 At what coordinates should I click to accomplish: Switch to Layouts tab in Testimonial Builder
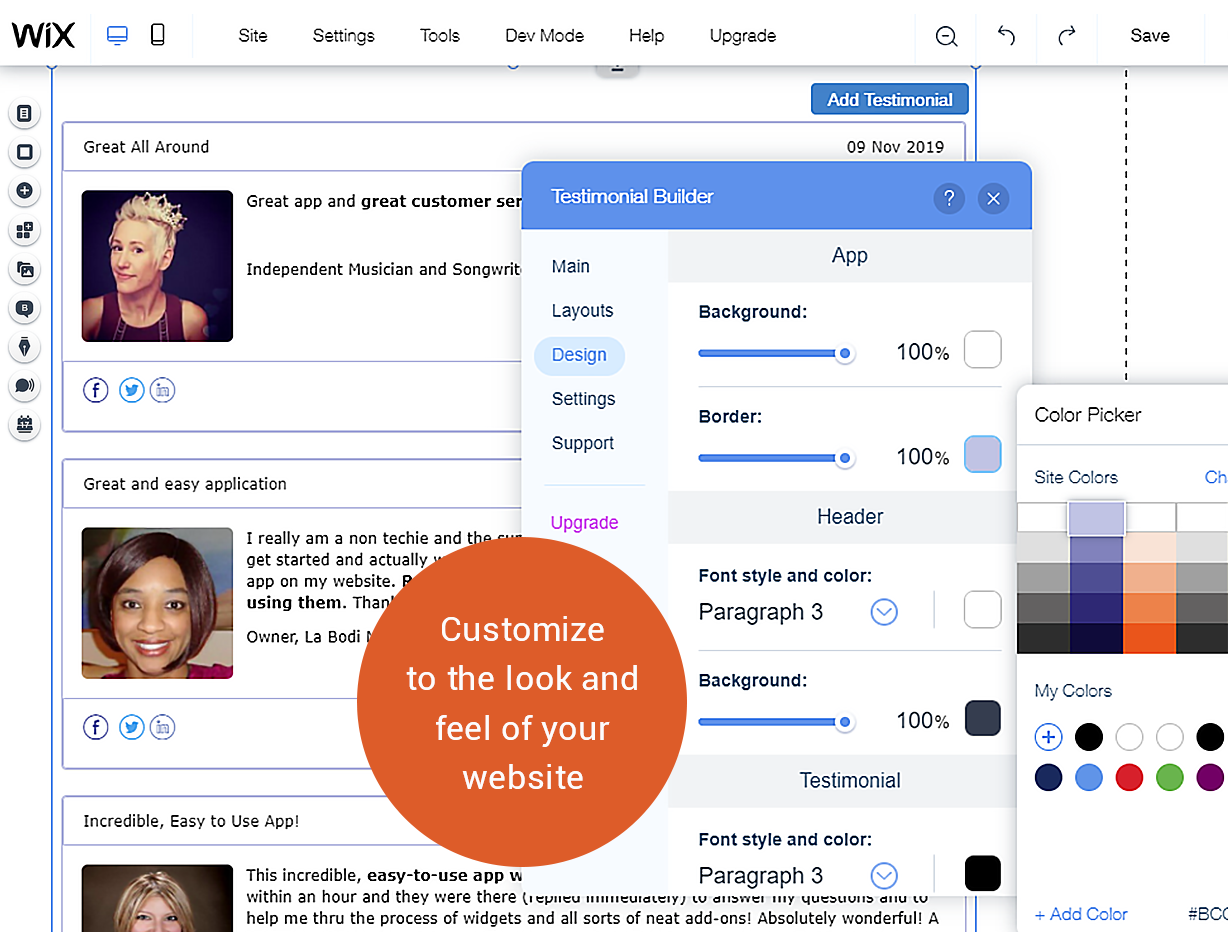click(582, 311)
